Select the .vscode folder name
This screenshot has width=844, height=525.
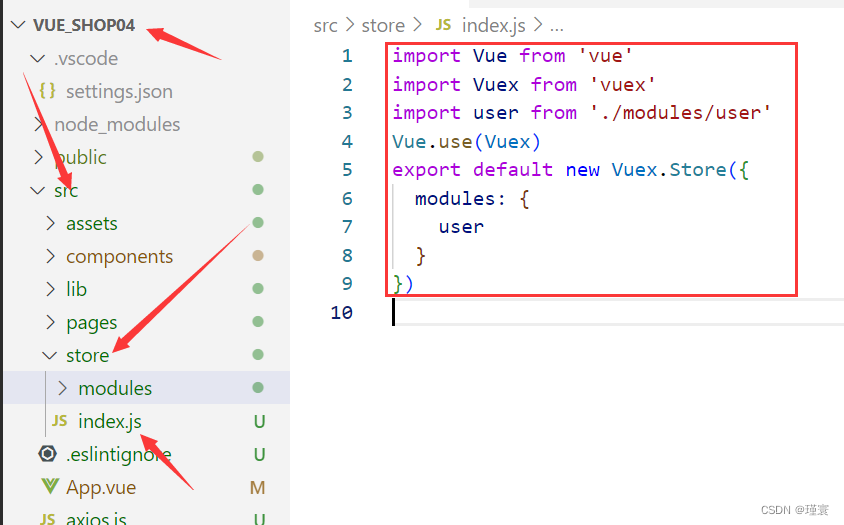pyautogui.click(x=86, y=58)
